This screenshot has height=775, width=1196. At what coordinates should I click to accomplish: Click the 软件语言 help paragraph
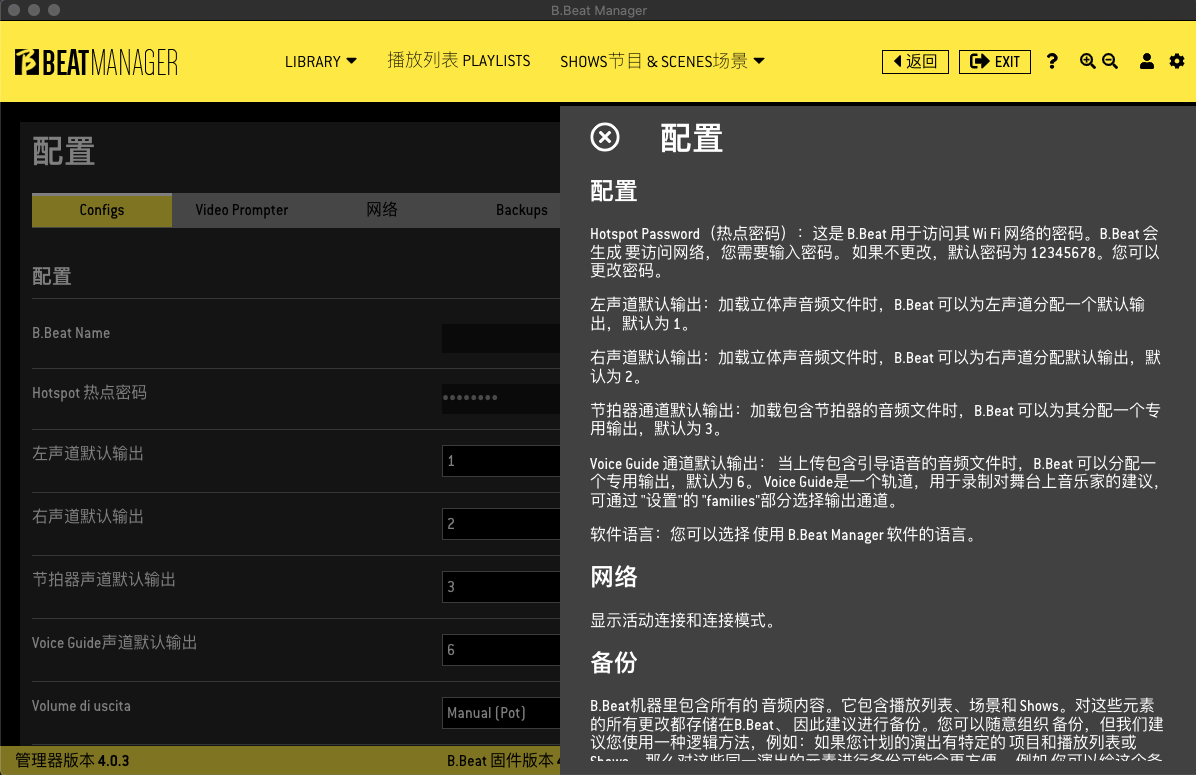(x=784, y=535)
